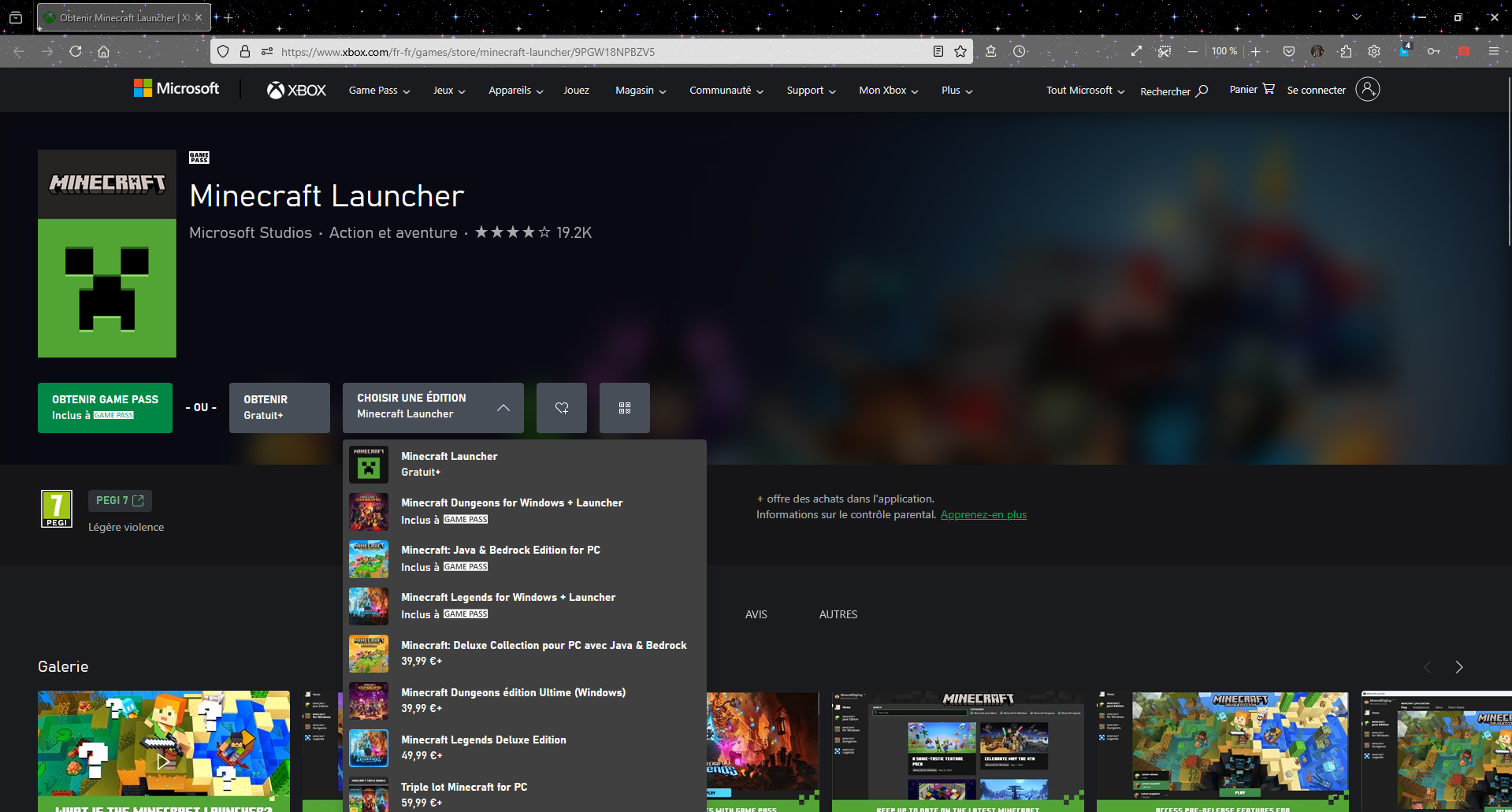
Task: Expand the Communauté menu
Action: point(726,91)
